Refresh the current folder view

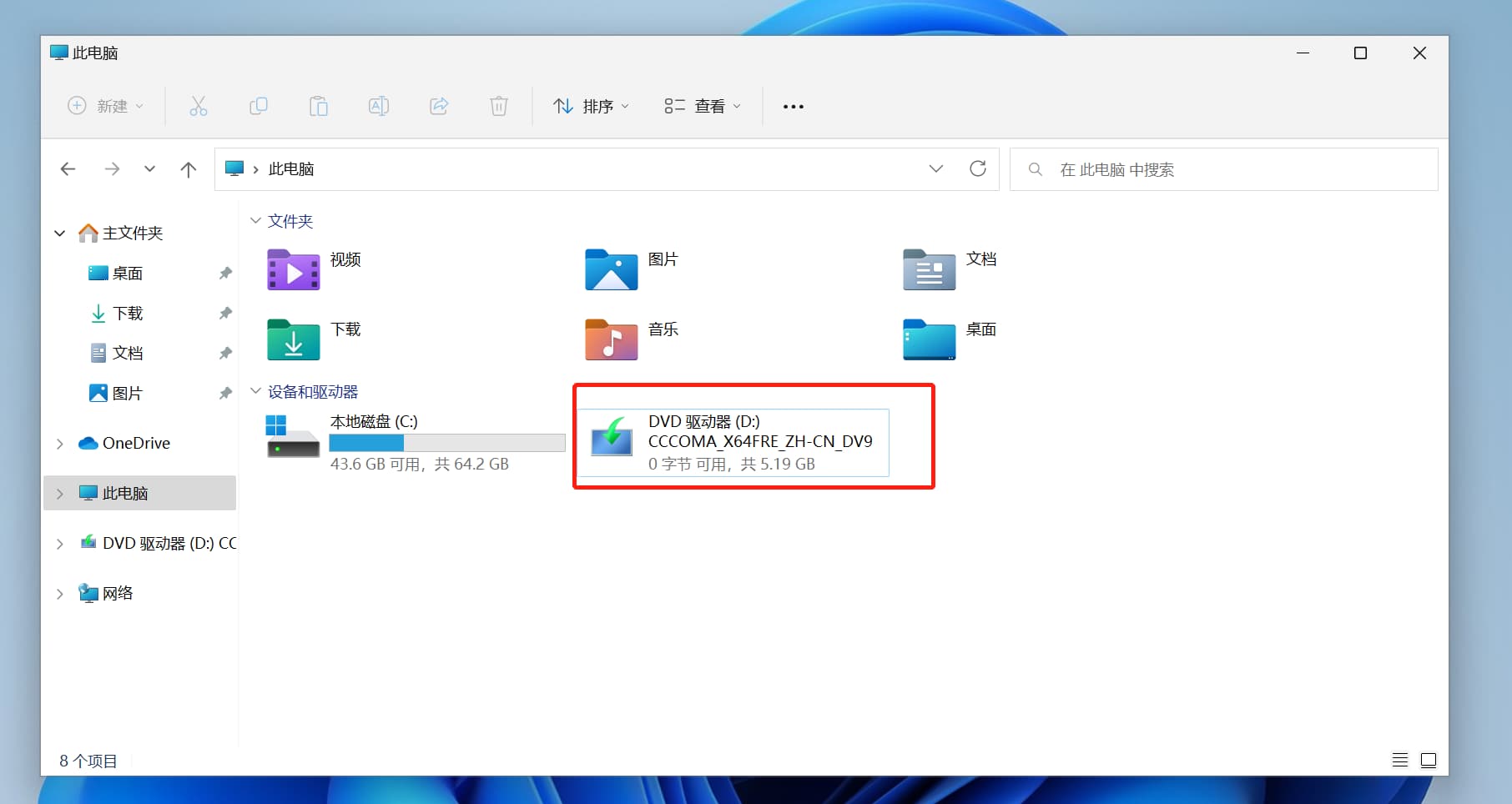(978, 168)
